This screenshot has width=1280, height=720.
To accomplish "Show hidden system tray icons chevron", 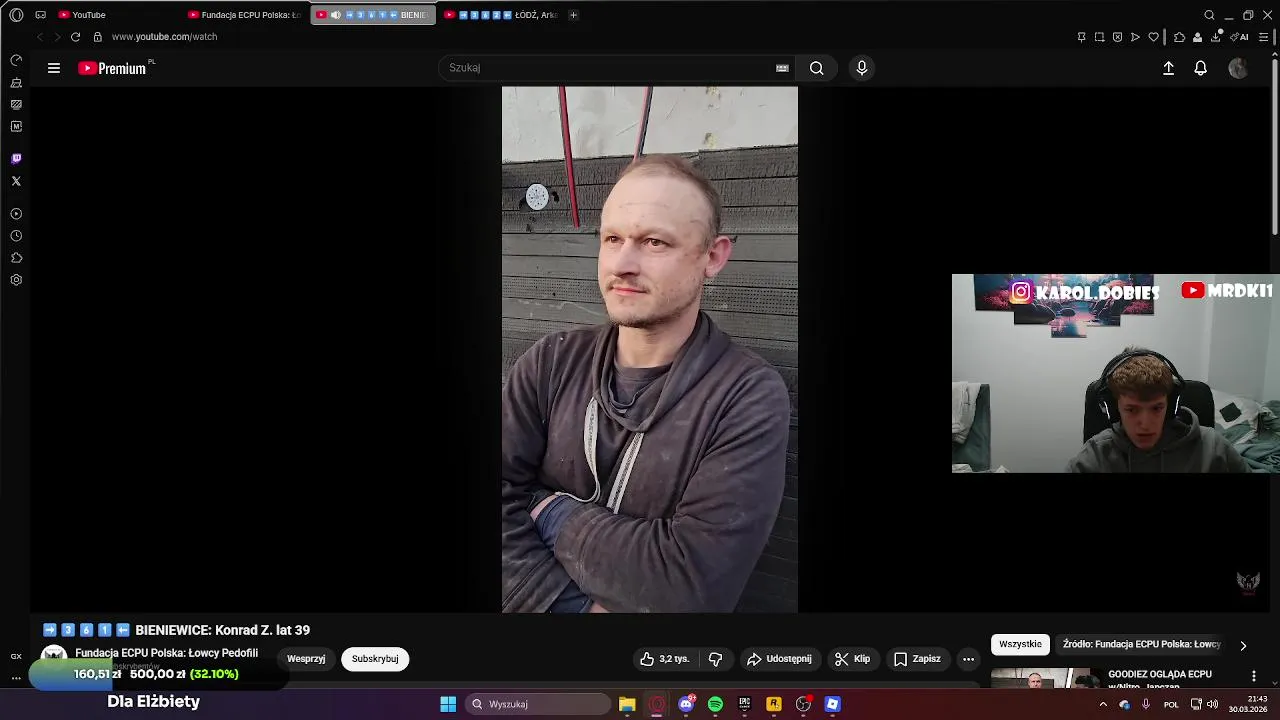I will 1103,704.
